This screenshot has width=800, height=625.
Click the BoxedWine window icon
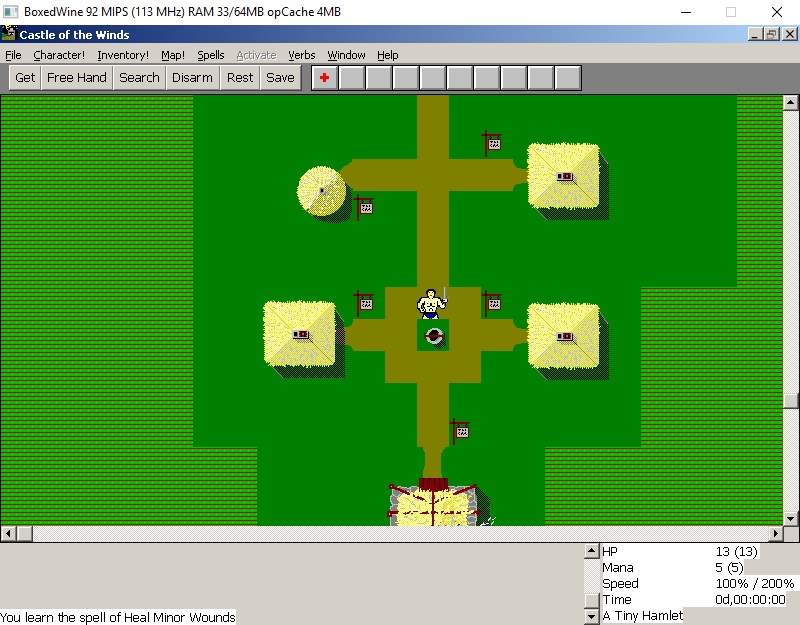click(x=10, y=11)
